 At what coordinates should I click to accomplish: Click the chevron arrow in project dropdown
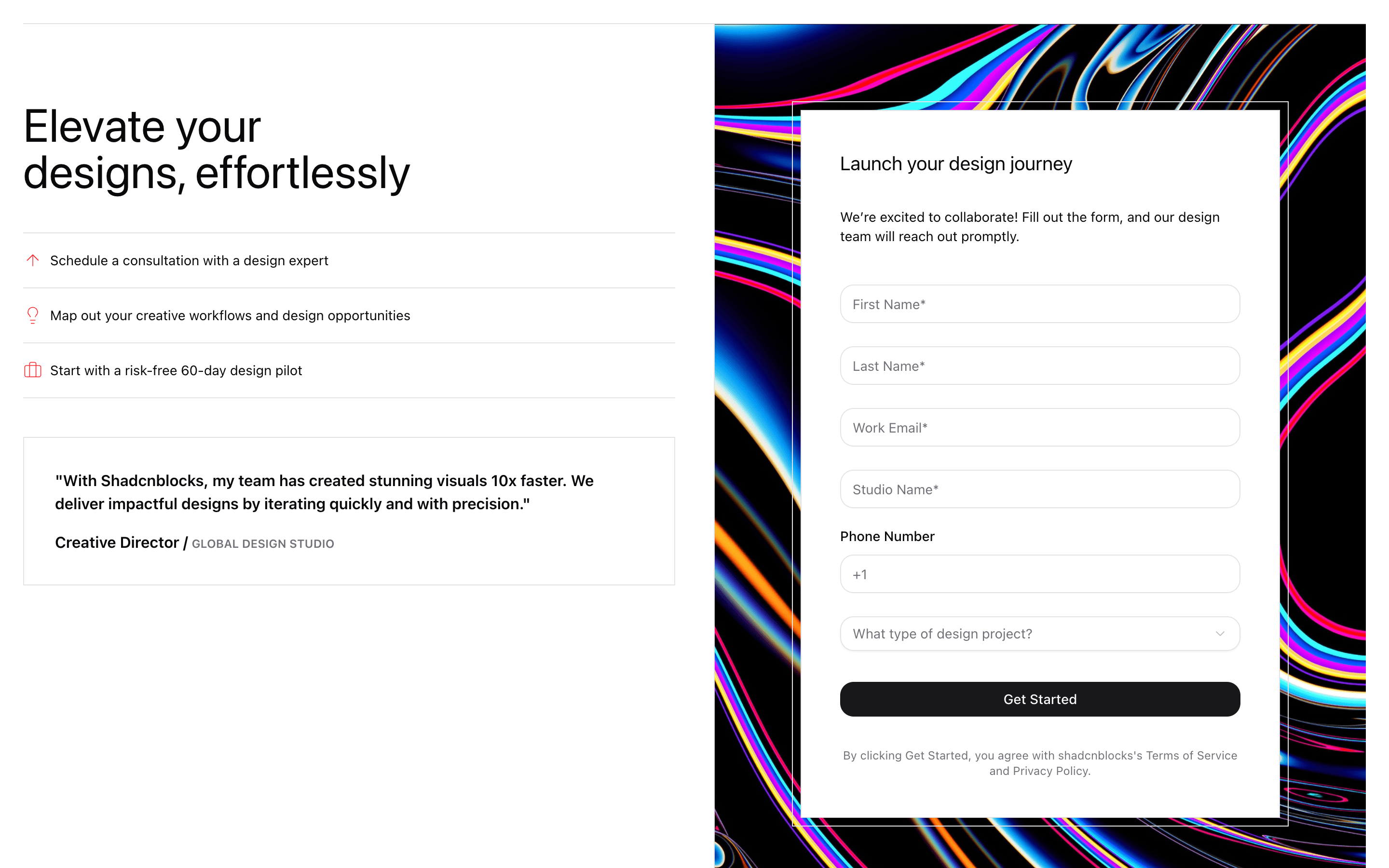pos(1220,634)
